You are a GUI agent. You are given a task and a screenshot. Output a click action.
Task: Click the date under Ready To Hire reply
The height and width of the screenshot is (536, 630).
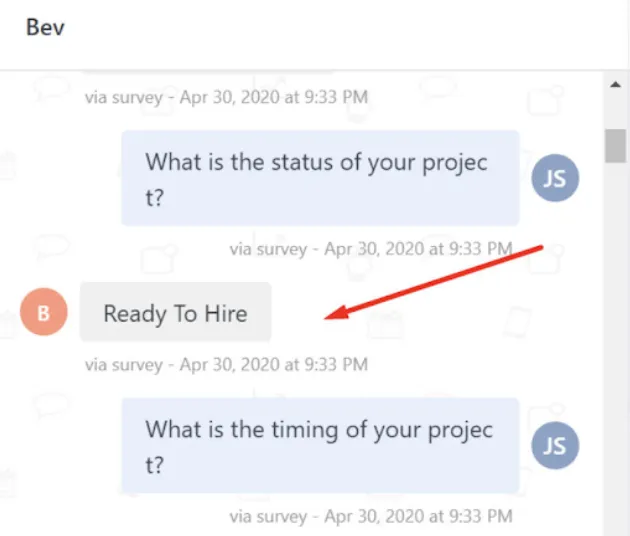click(x=273, y=365)
